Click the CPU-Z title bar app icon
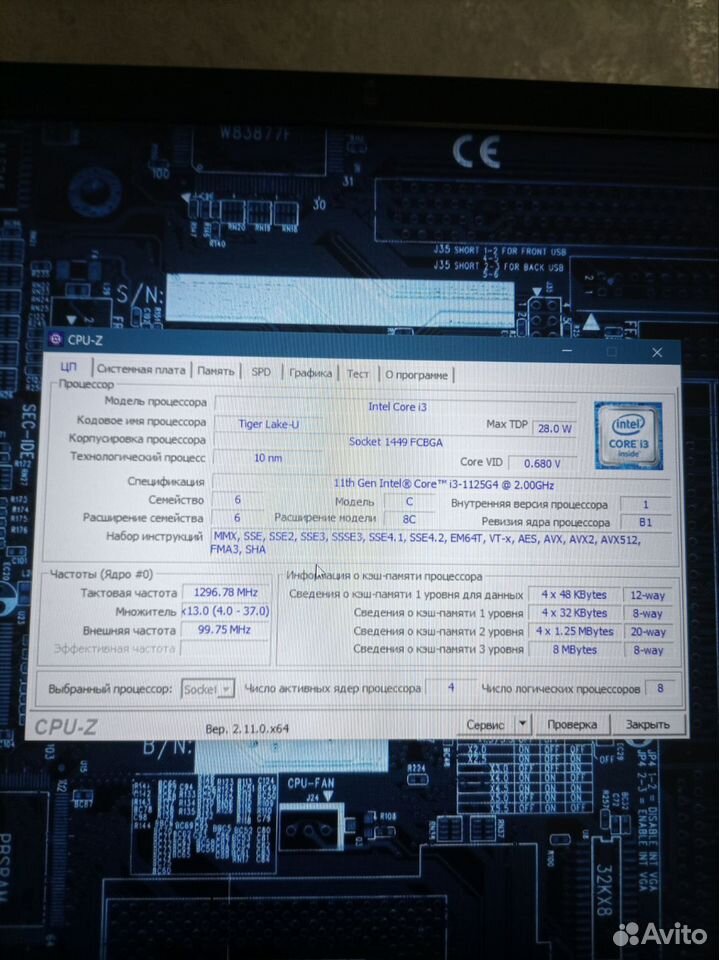719x960 pixels. 55,340
